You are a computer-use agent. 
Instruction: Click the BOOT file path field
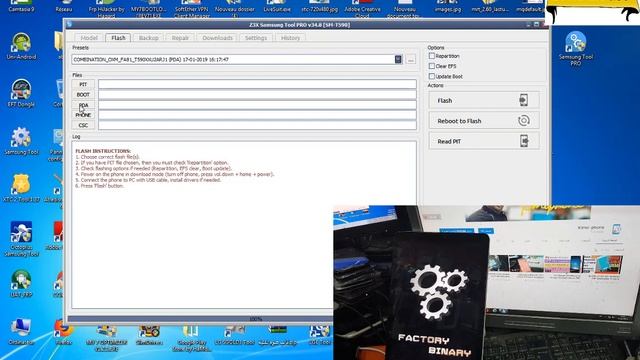pos(257,94)
